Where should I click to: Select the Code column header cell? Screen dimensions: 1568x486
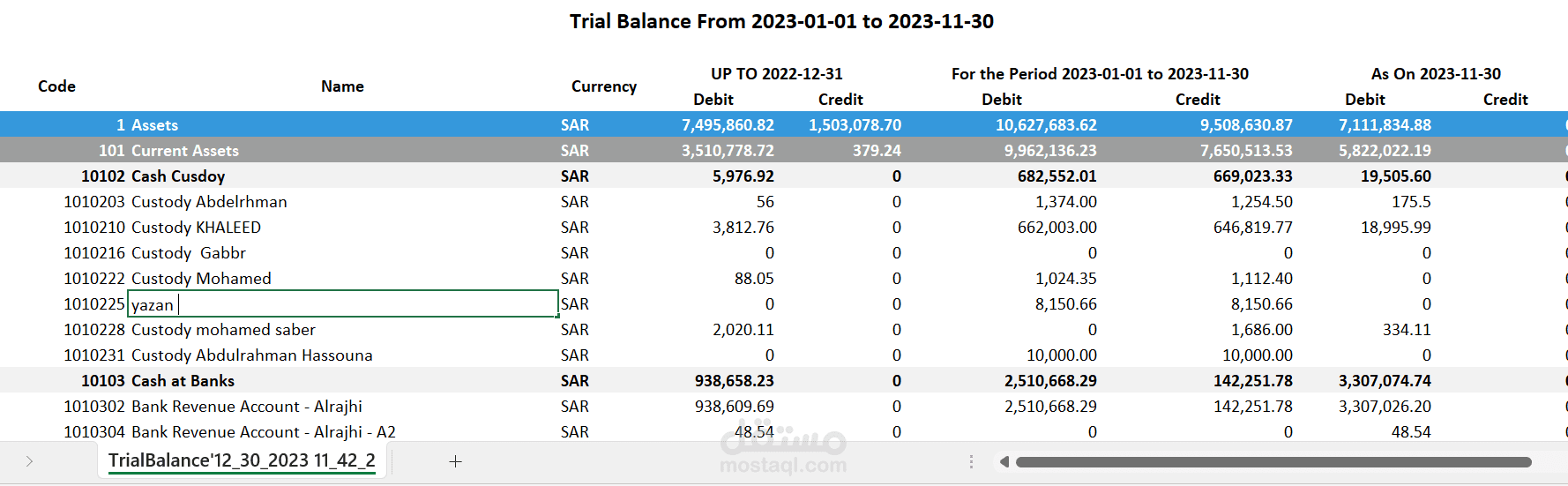[x=56, y=86]
